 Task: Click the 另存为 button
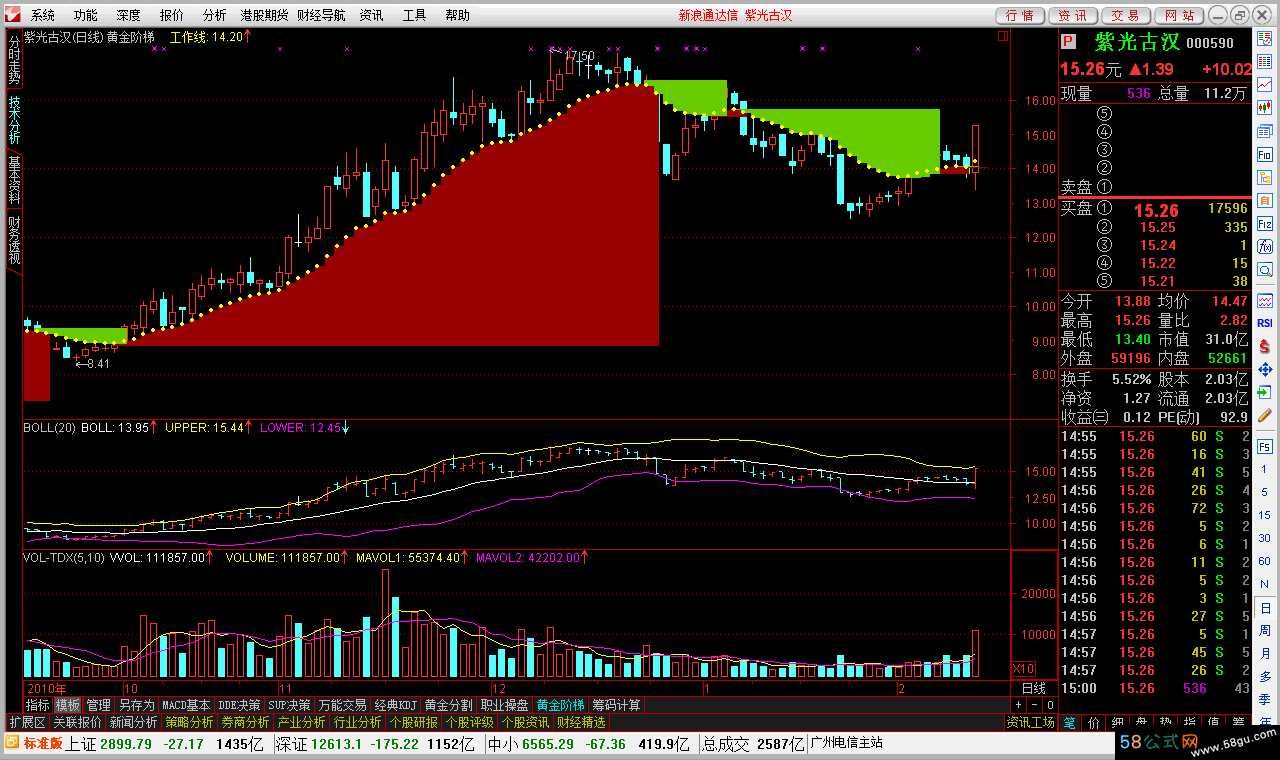[x=135, y=705]
